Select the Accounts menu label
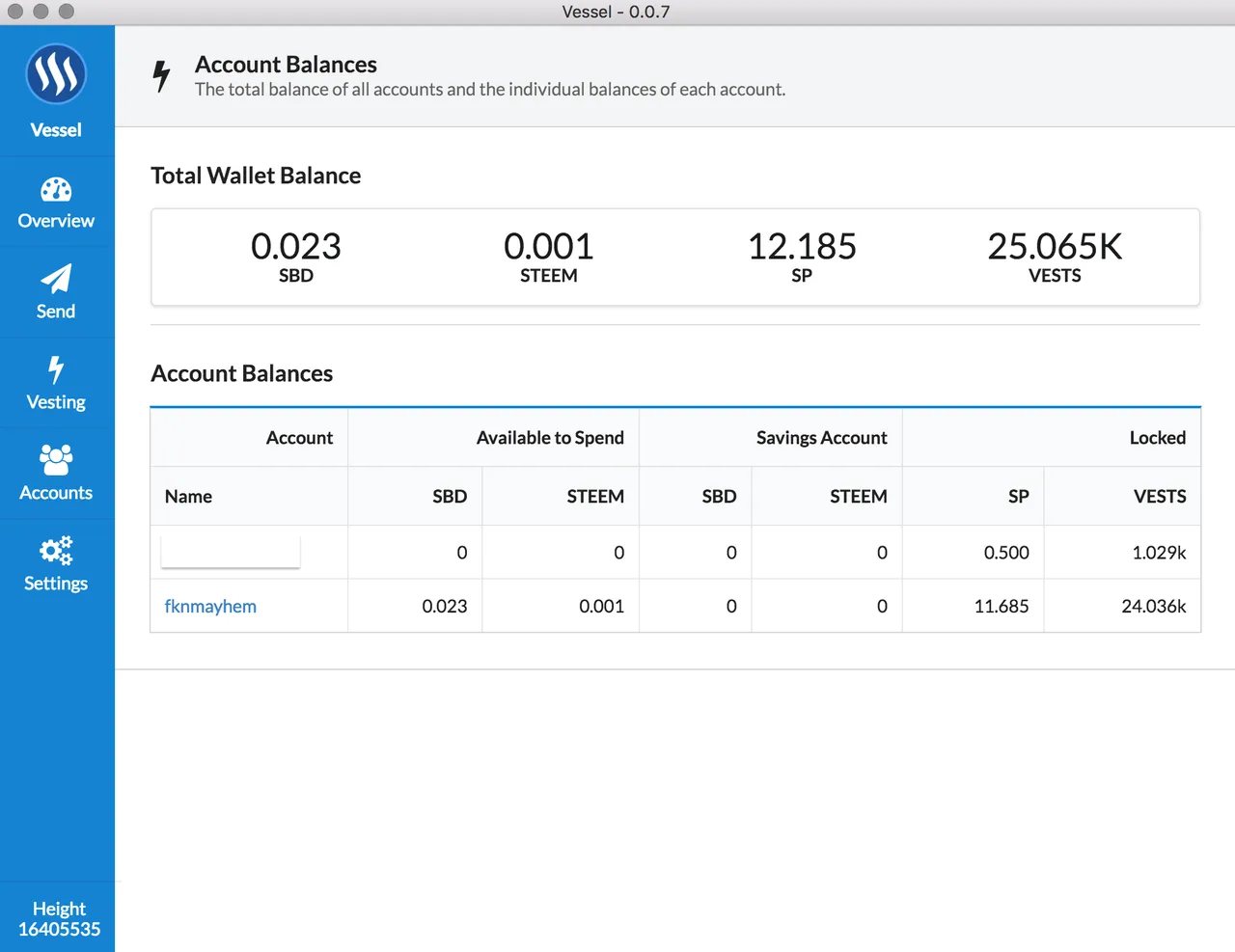 (x=56, y=493)
